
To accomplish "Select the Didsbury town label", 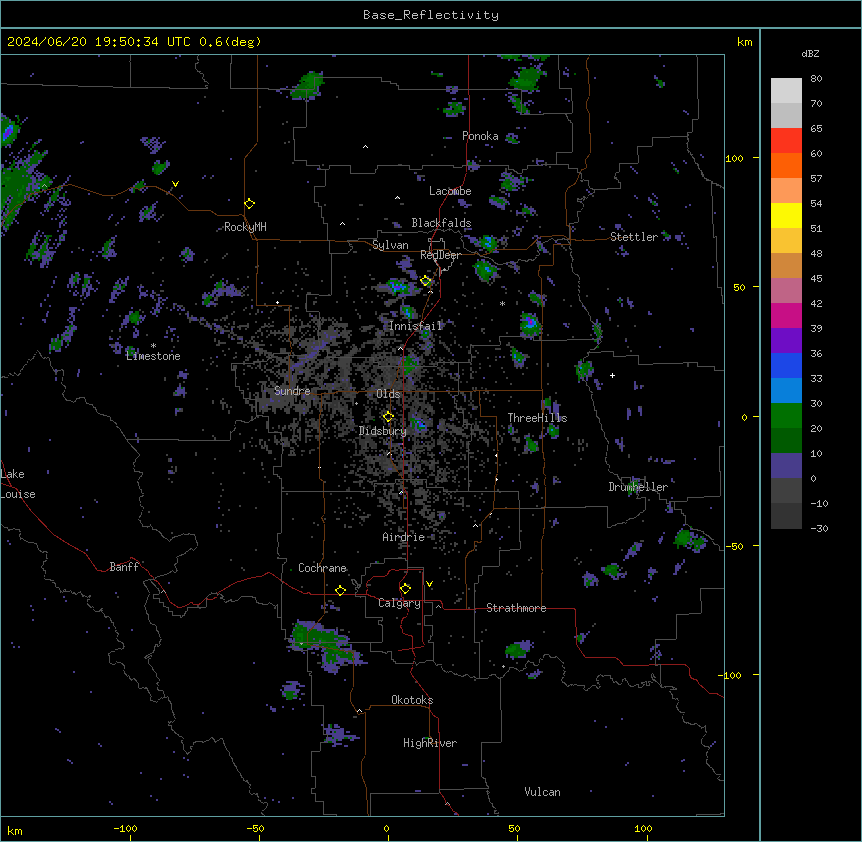I will pyautogui.click(x=383, y=431).
